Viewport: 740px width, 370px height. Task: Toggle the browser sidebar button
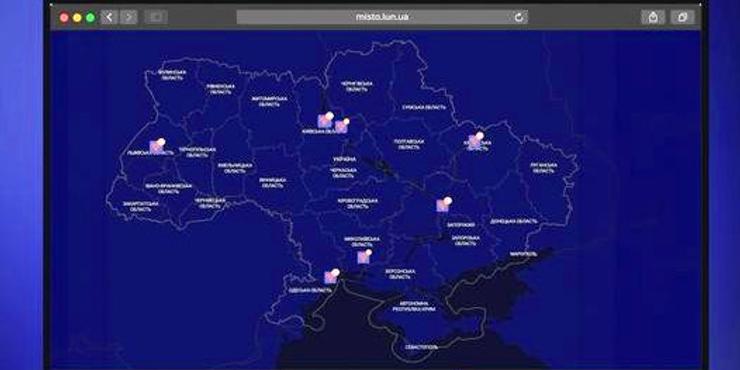[x=156, y=17]
